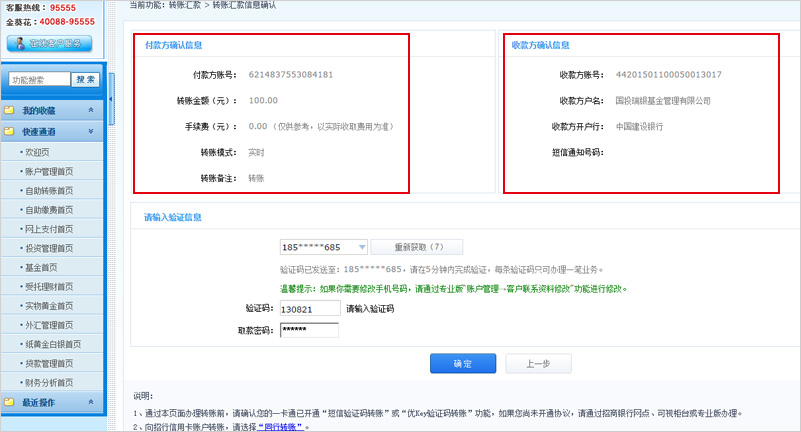This screenshot has width=801, height=432.
Task: Expand the 最近操作 section arrow
Action: [91, 403]
